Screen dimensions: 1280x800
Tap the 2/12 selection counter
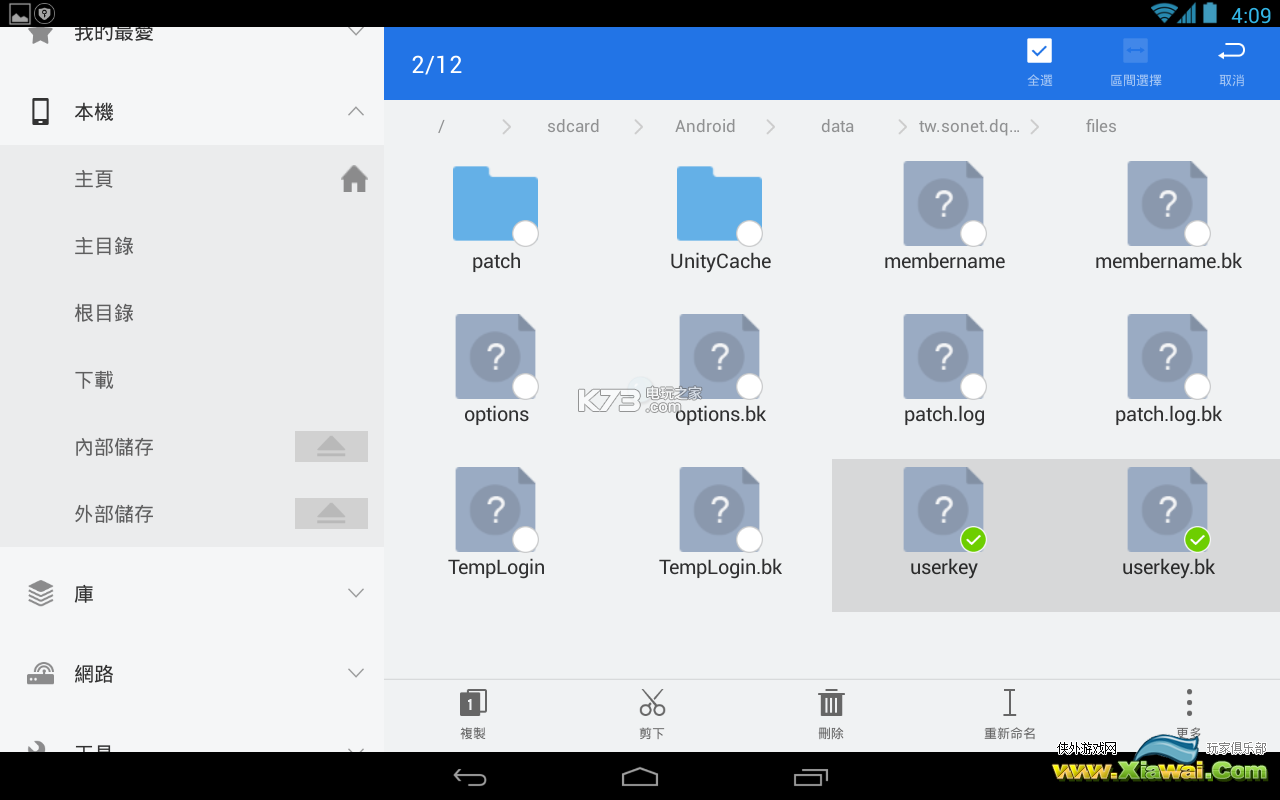click(x=437, y=65)
